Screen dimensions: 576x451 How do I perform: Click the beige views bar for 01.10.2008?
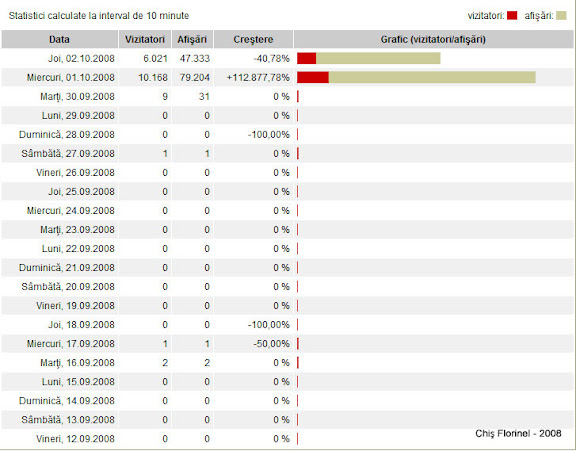432,77
